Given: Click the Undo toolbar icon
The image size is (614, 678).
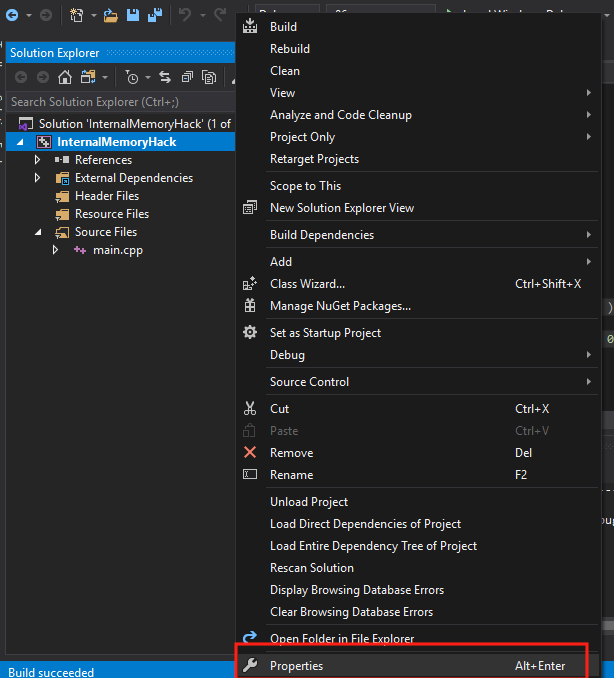Looking at the screenshot, I should [185, 15].
